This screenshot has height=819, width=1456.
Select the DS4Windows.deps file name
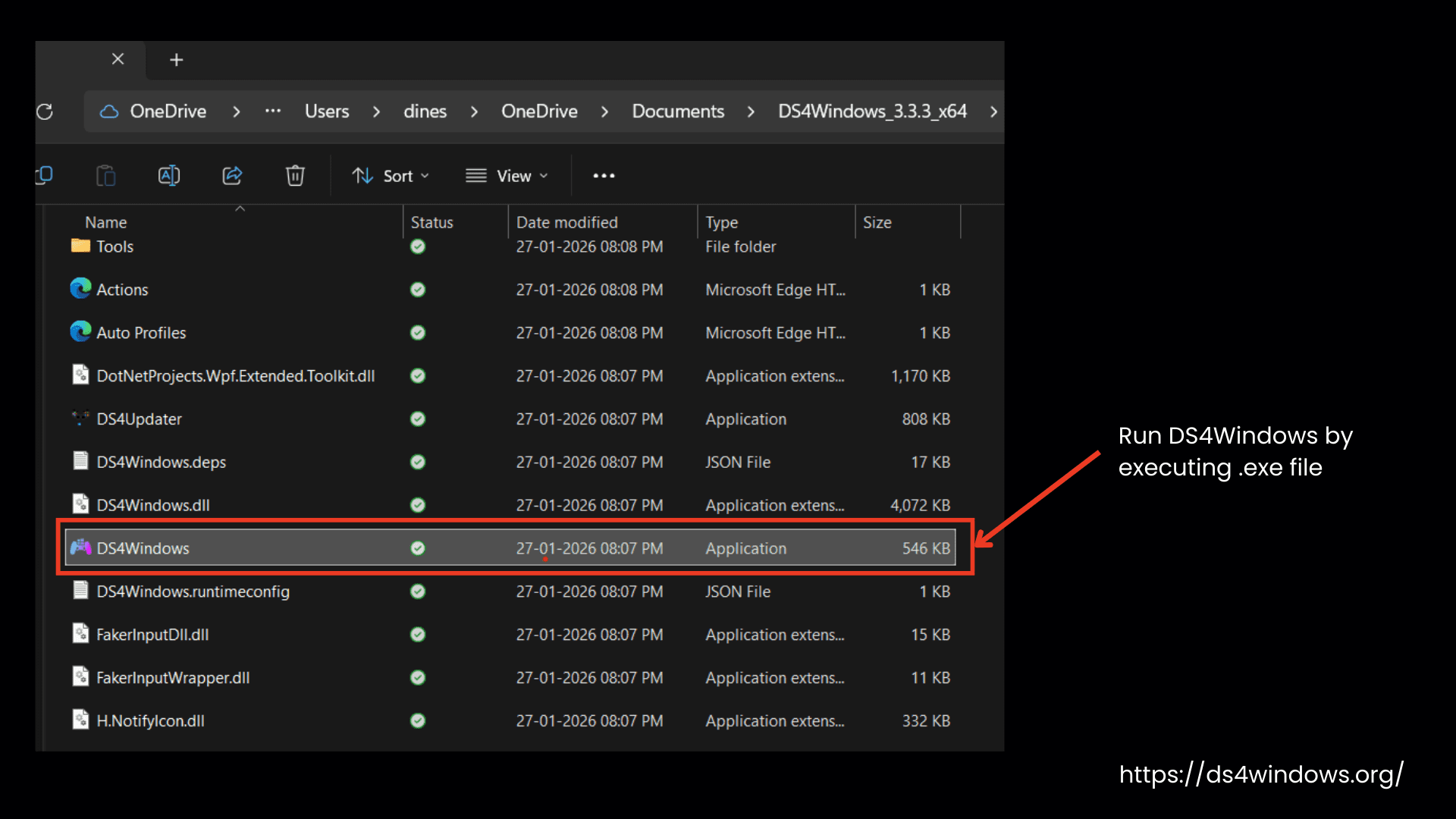tap(161, 463)
